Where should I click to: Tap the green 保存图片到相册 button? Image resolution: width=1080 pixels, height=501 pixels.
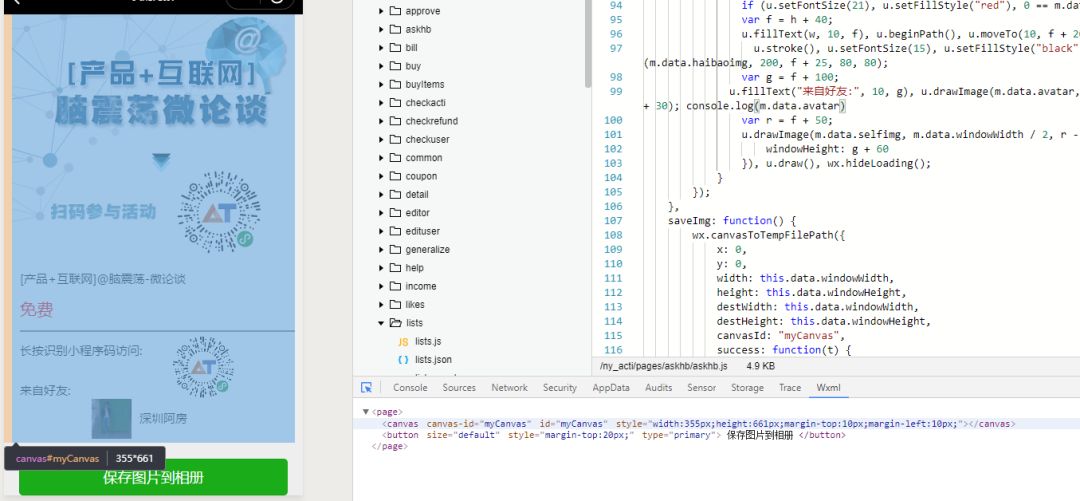(153, 478)
